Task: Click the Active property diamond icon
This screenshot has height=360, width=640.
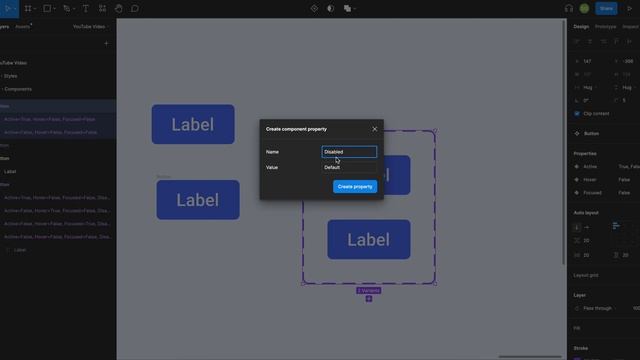Action: (577, 167)
